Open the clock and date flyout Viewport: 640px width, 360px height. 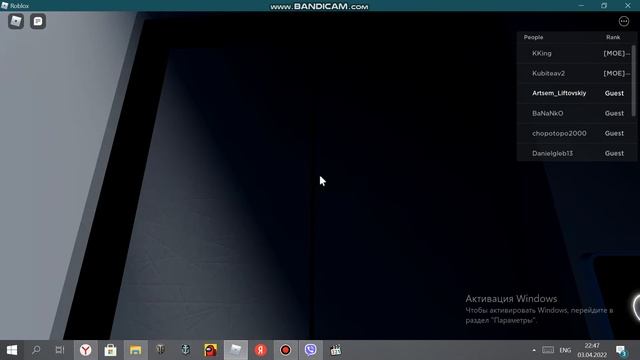coord(592,350)
